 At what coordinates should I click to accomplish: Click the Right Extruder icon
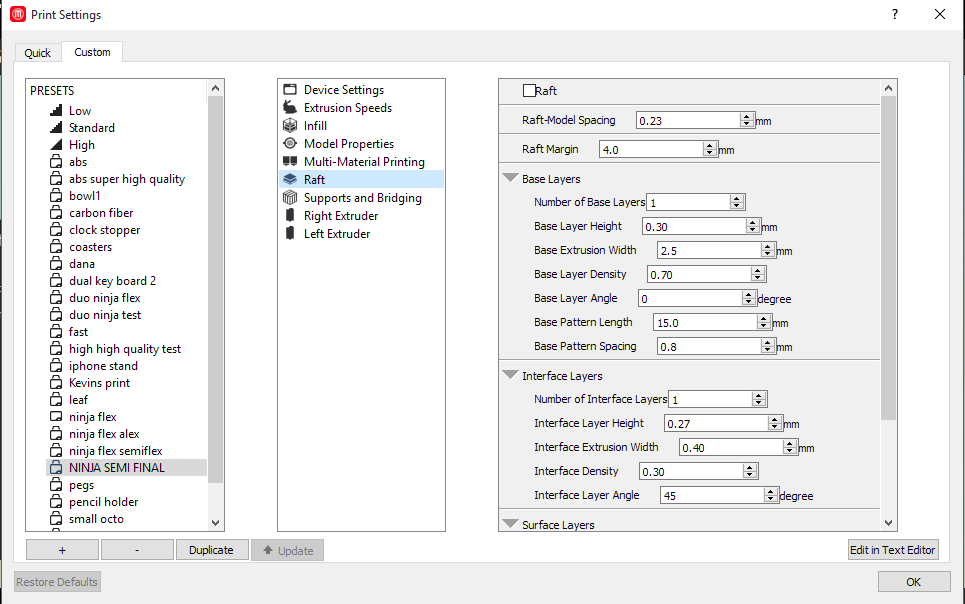tap(290, 216)
